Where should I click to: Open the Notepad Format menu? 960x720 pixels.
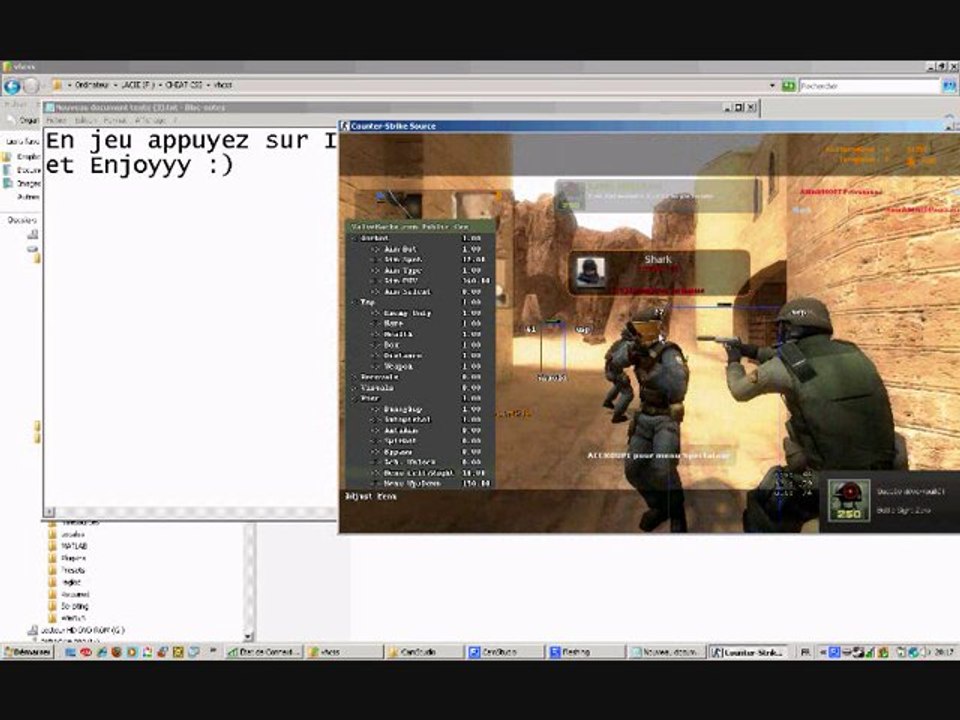[115, 121]
